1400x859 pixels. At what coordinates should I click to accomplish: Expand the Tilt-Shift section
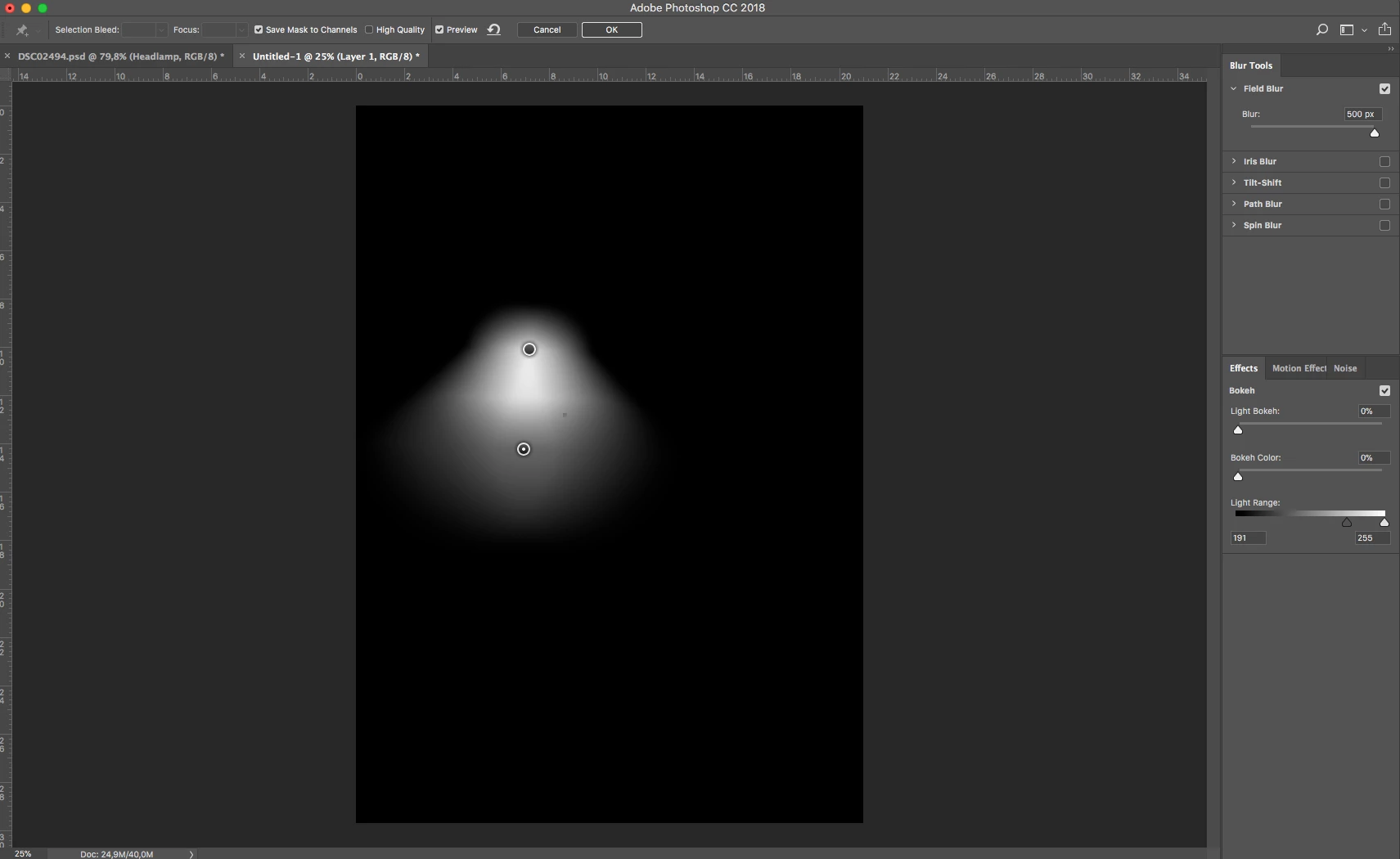click(x=1234, y=182)
